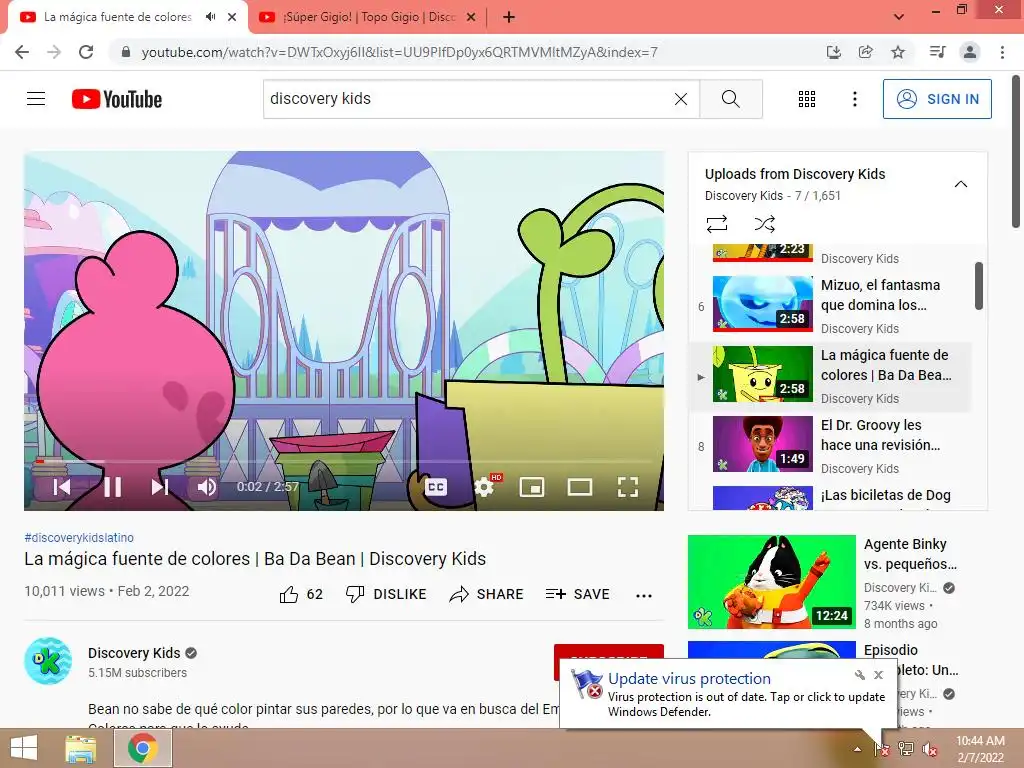
Task: Click the SIGN IN button
Action: coord(937,99)
